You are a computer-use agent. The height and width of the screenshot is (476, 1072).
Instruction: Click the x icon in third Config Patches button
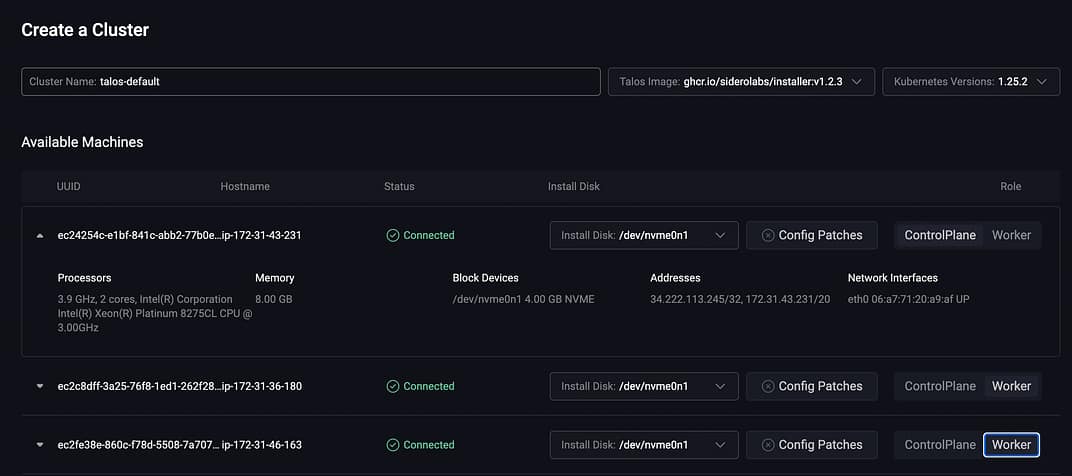(768, 445)
